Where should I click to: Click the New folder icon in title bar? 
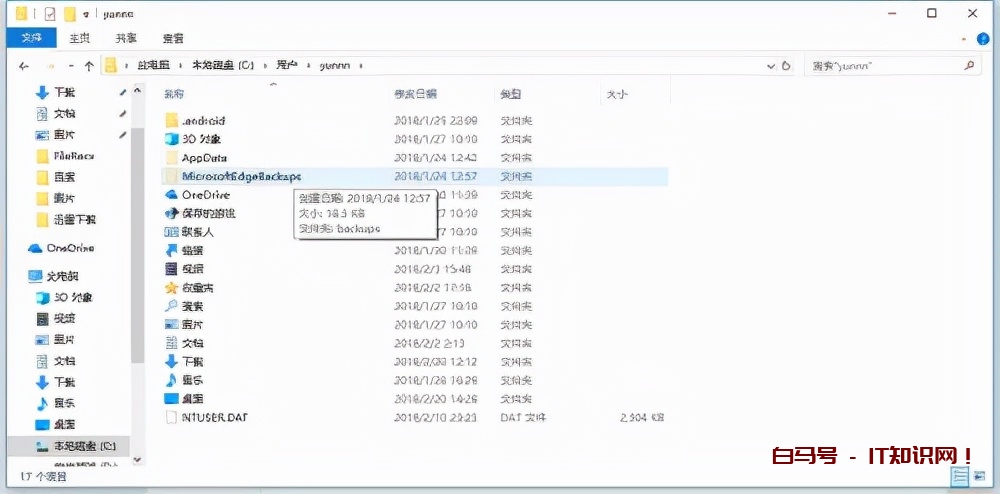tap(69, 13)
